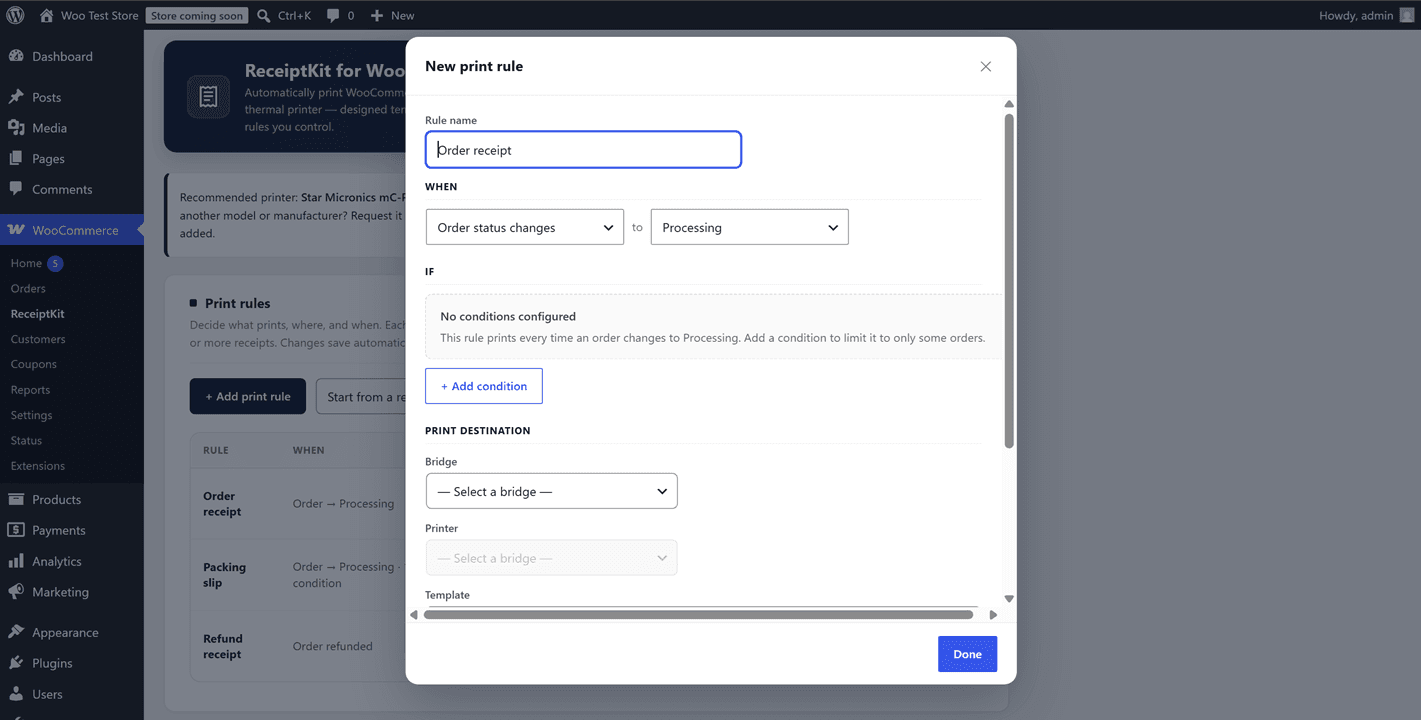The height and width of the screenshot is (720, 1421).
Task: Click the Pages icon in sidebar
Action: [x=16, y=158]
